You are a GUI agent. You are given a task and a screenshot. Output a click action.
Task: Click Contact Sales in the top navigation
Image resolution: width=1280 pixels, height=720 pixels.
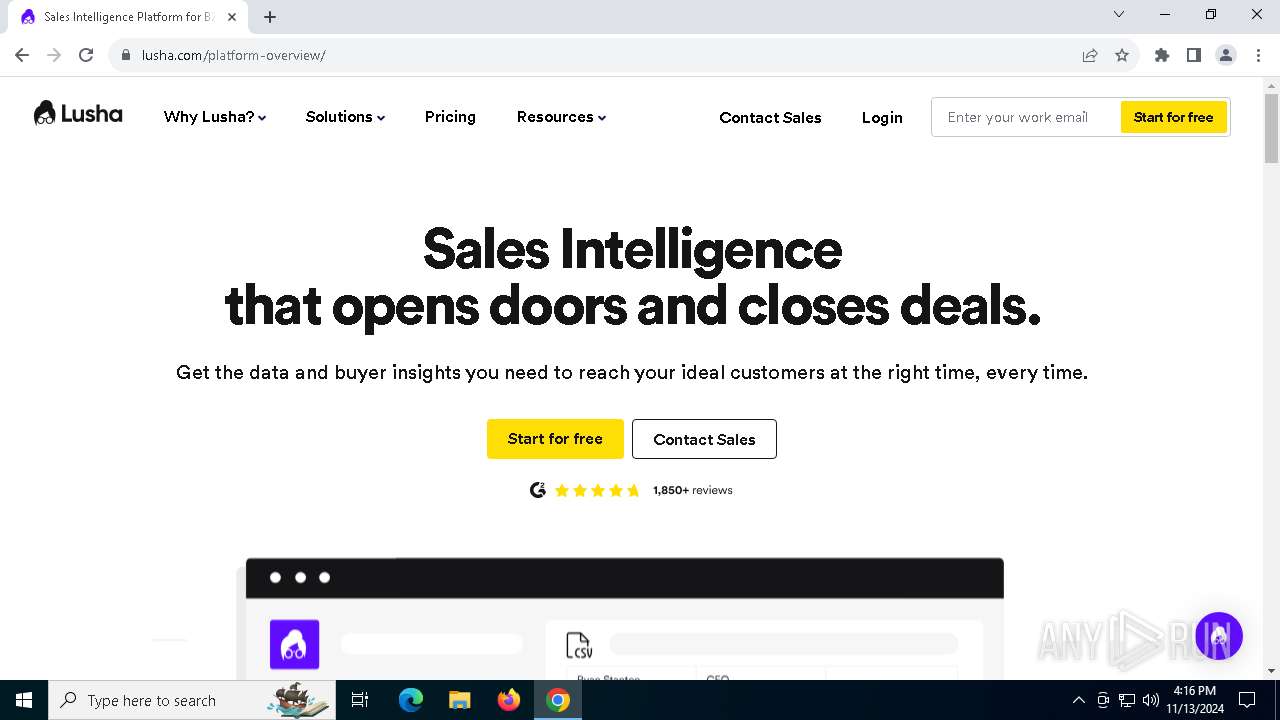click(x=770, y=118)
